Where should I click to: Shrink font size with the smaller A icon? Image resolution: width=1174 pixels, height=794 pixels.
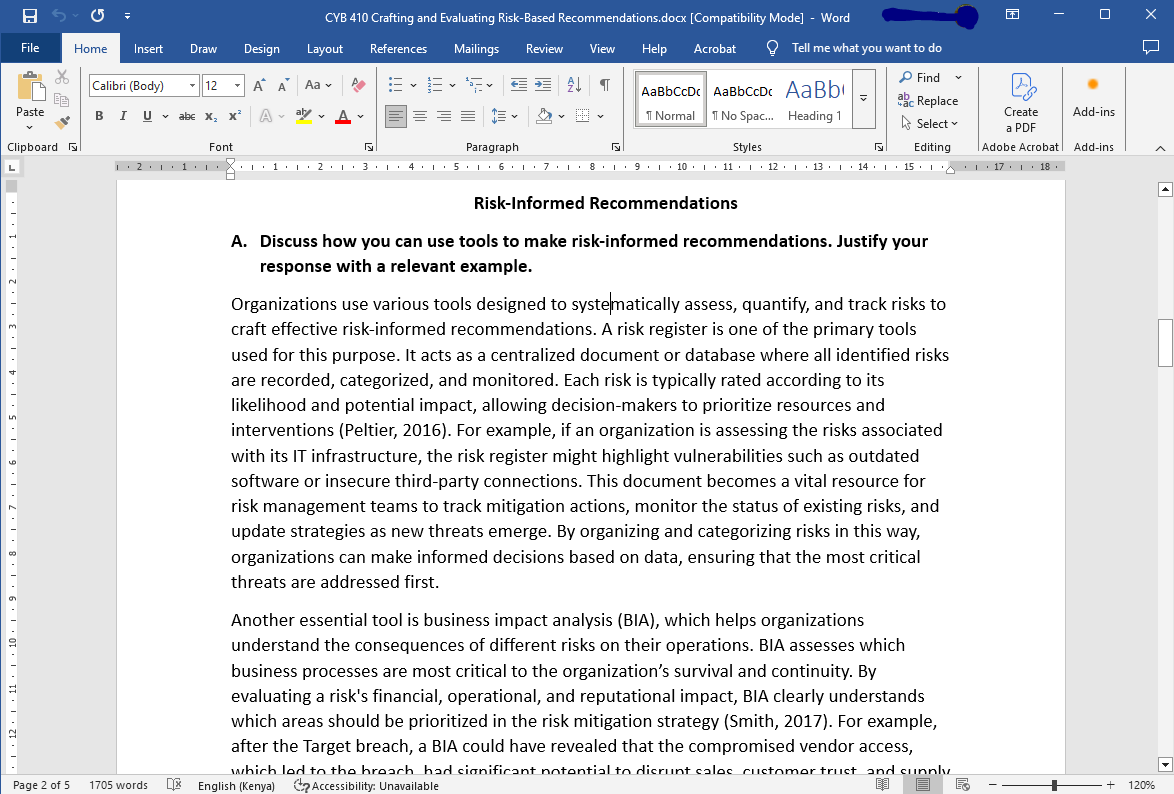[x=283, y=85]
